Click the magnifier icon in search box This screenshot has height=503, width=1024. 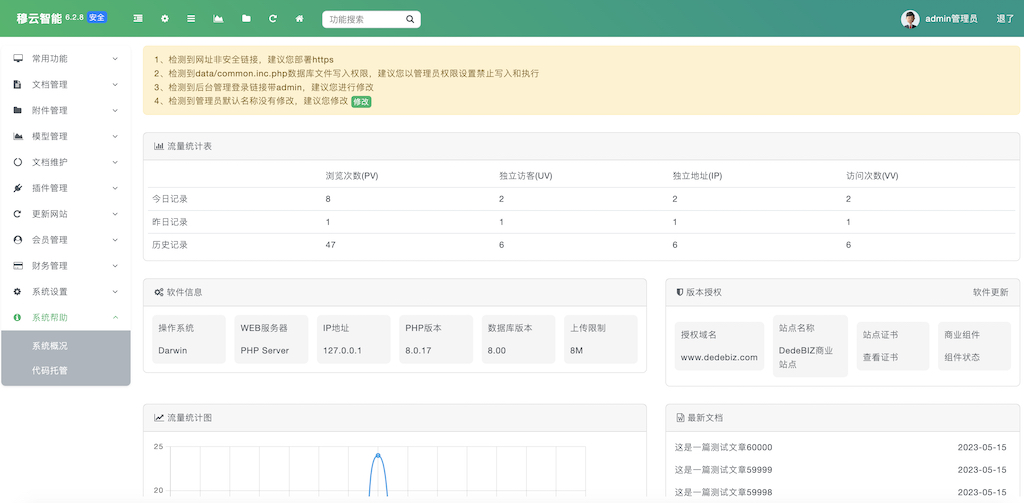pos(410,19)
